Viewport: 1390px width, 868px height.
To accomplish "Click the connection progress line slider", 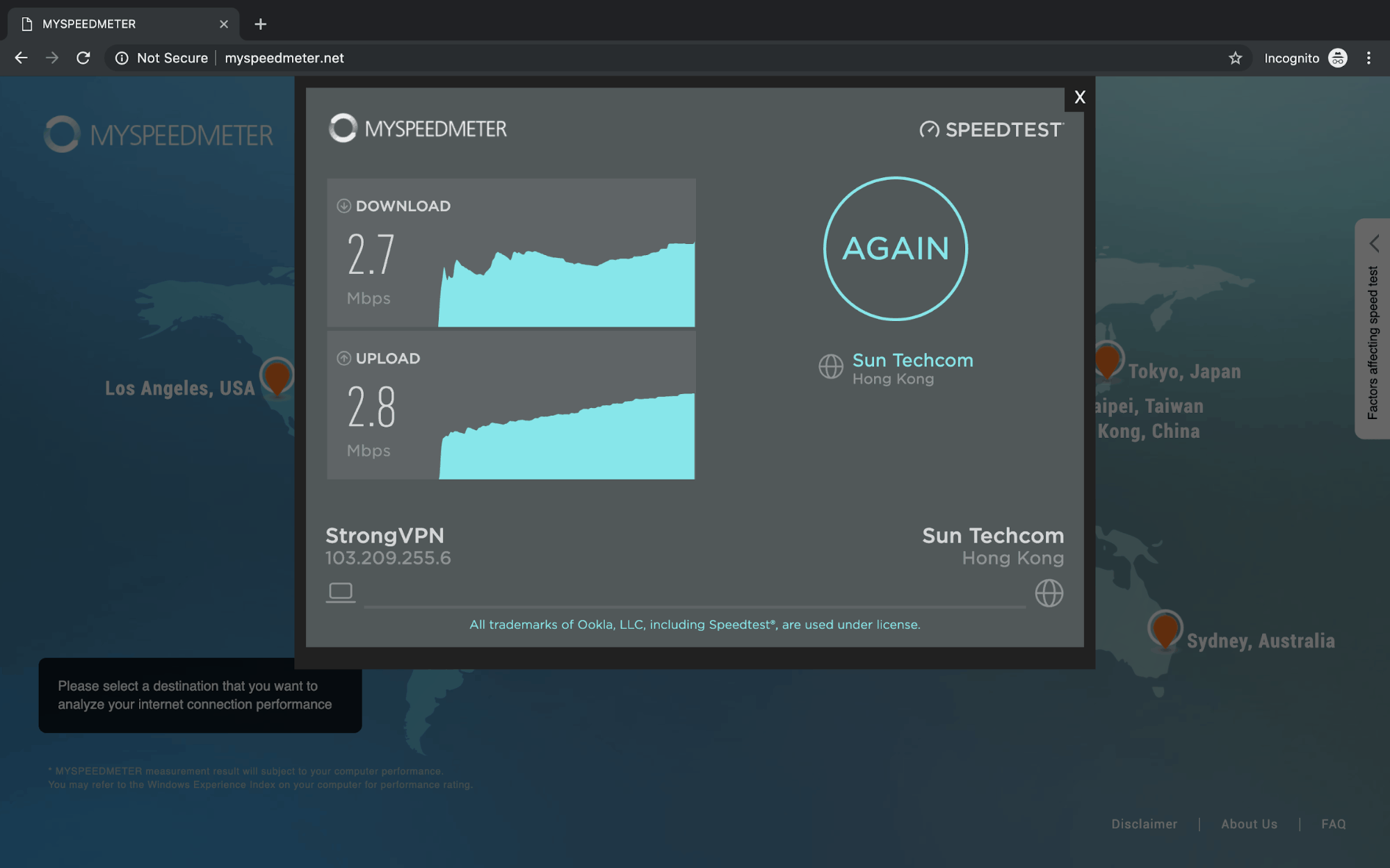I will pos(695,607).
